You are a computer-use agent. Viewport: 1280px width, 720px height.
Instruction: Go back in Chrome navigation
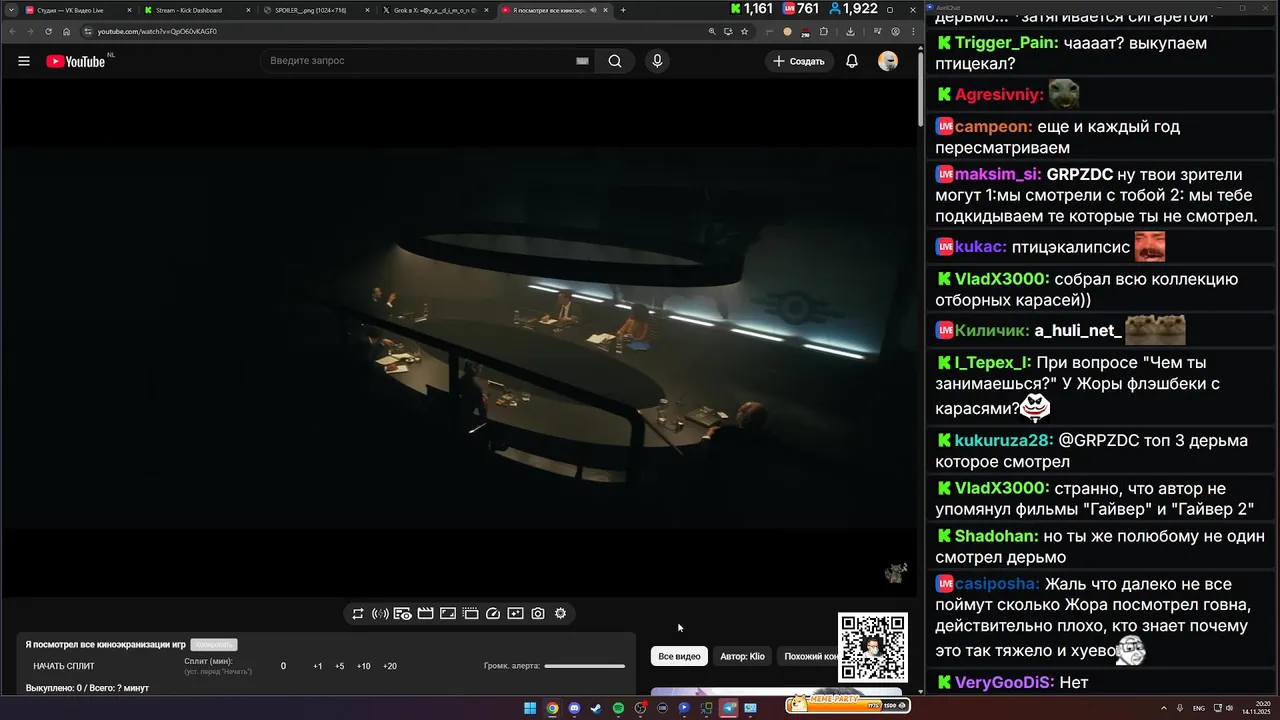click(x=11, y=31)
